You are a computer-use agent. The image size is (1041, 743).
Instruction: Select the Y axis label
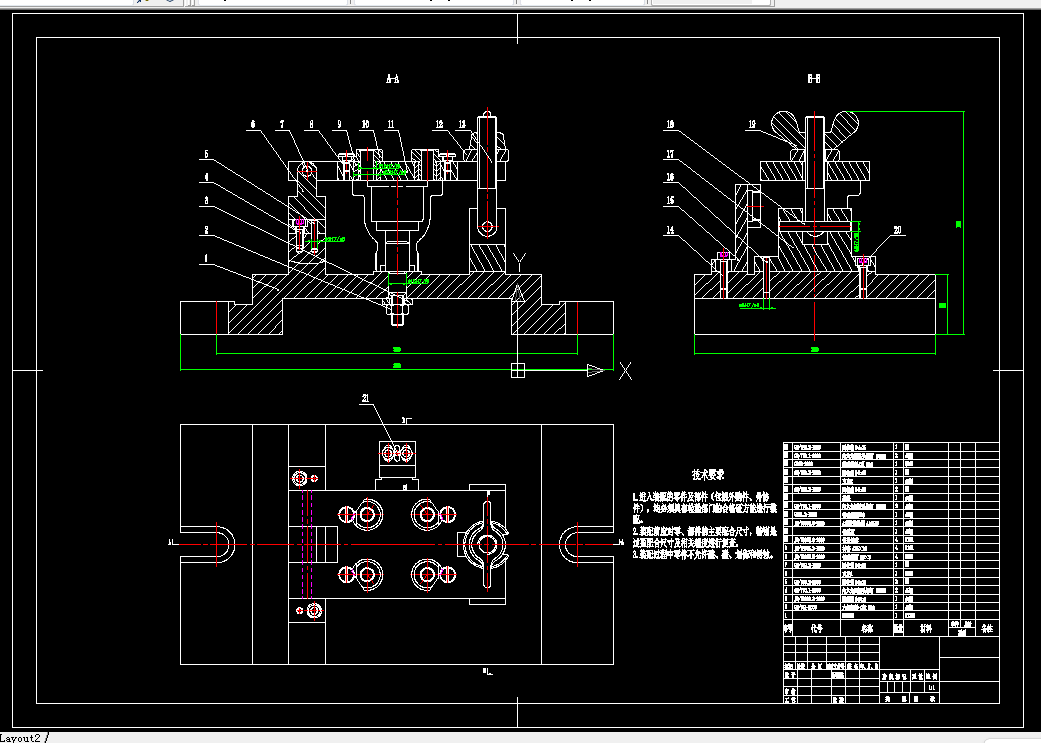(520, 260)
